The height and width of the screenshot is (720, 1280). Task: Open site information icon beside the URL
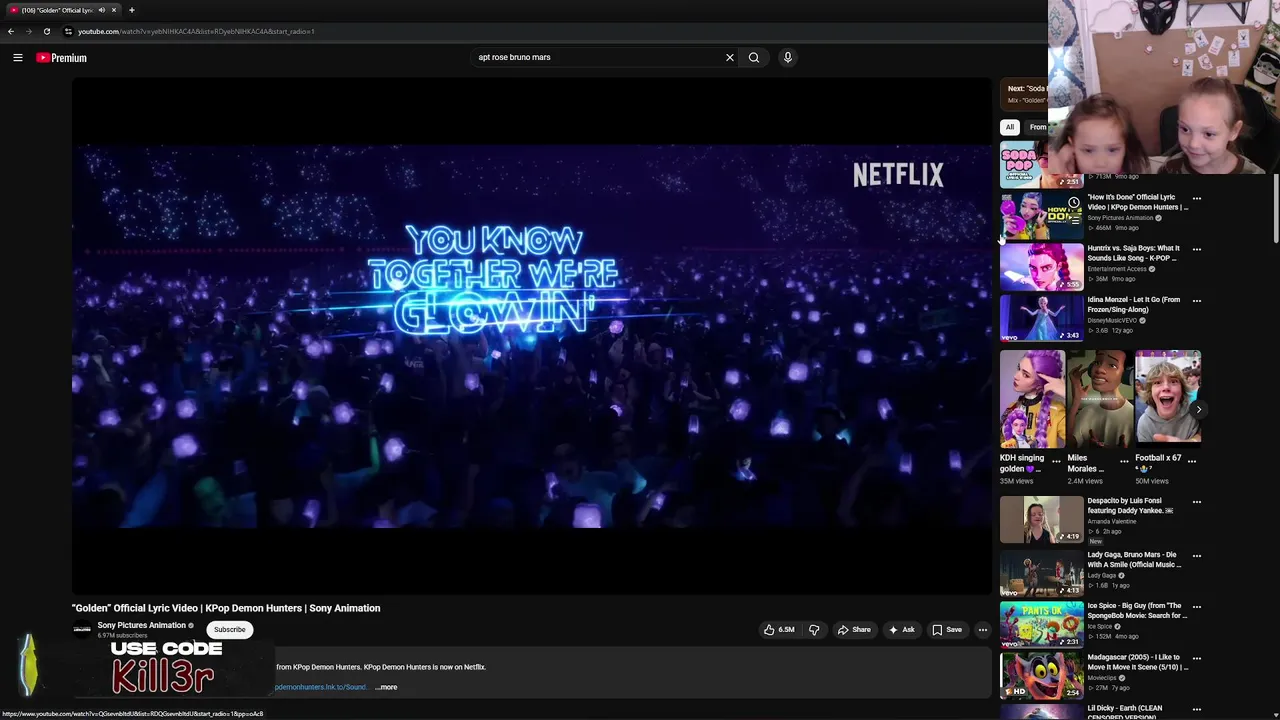[x=68, y=31]
